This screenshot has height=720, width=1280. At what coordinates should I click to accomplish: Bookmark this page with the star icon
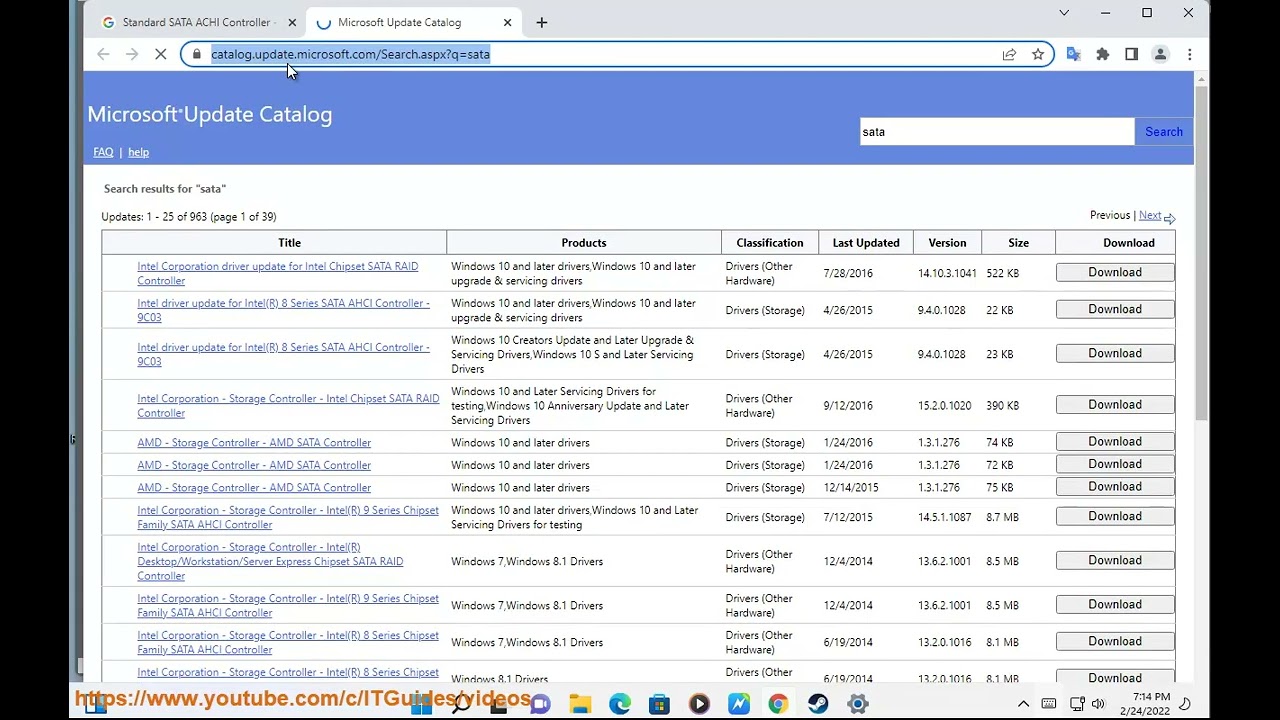[x=1038, y=54]
